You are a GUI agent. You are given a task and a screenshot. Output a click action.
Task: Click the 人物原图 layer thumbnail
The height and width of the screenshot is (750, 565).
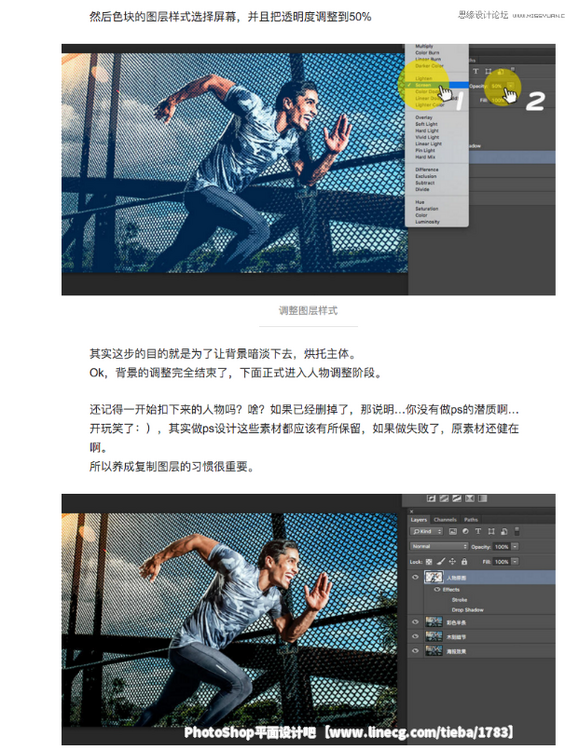pos(434,577)
